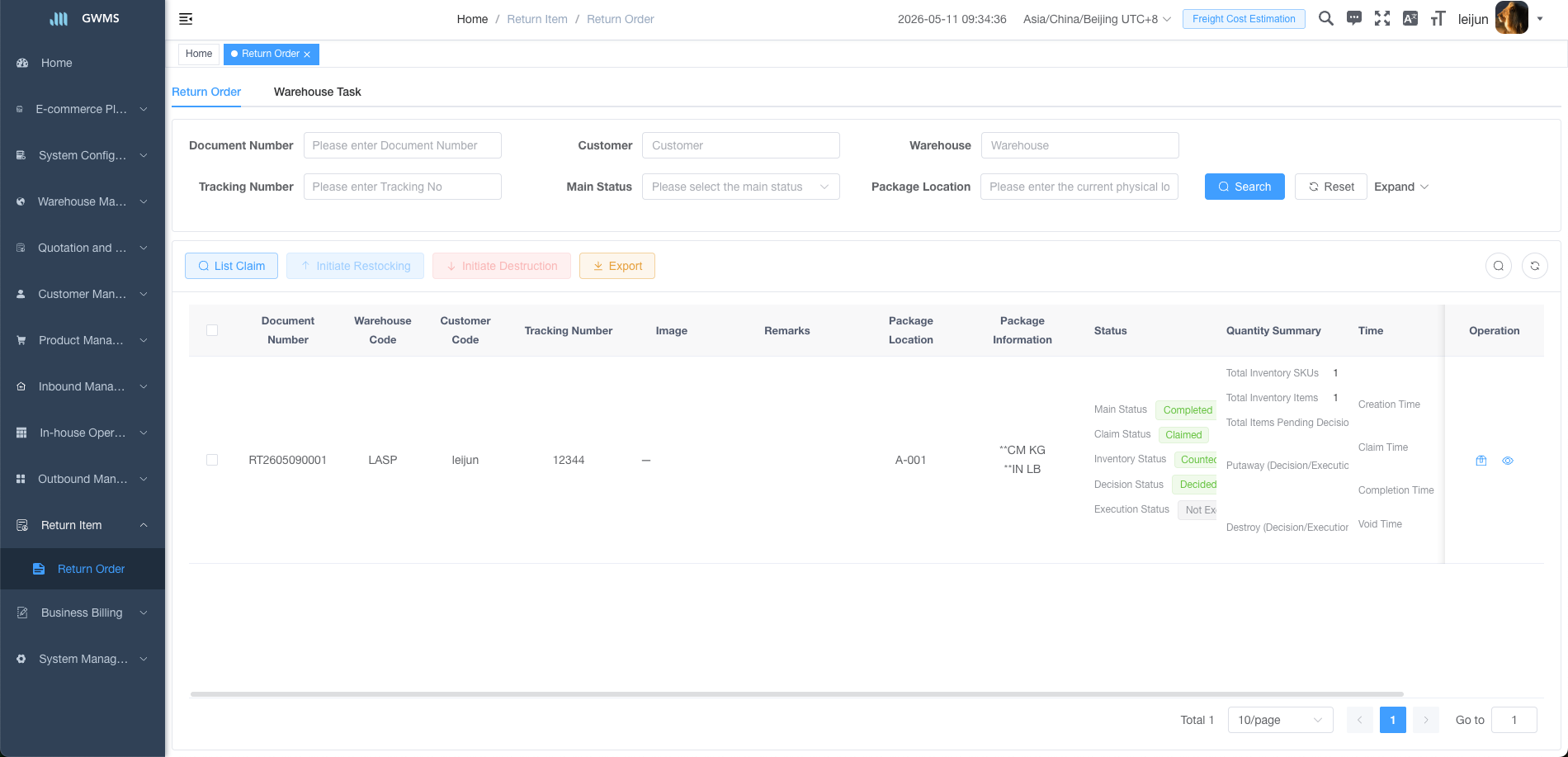This screenshot has width=1568, height=757.
Task: Go to next page arrow
Action: [1426, 720]
